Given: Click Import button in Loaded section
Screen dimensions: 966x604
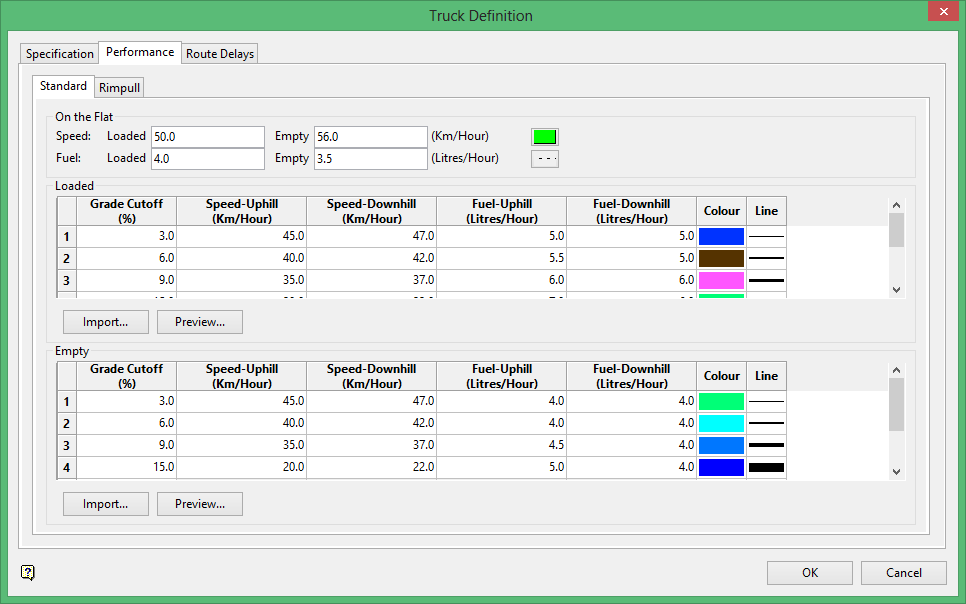Looking at the screenshot, I should coord(106,322).
